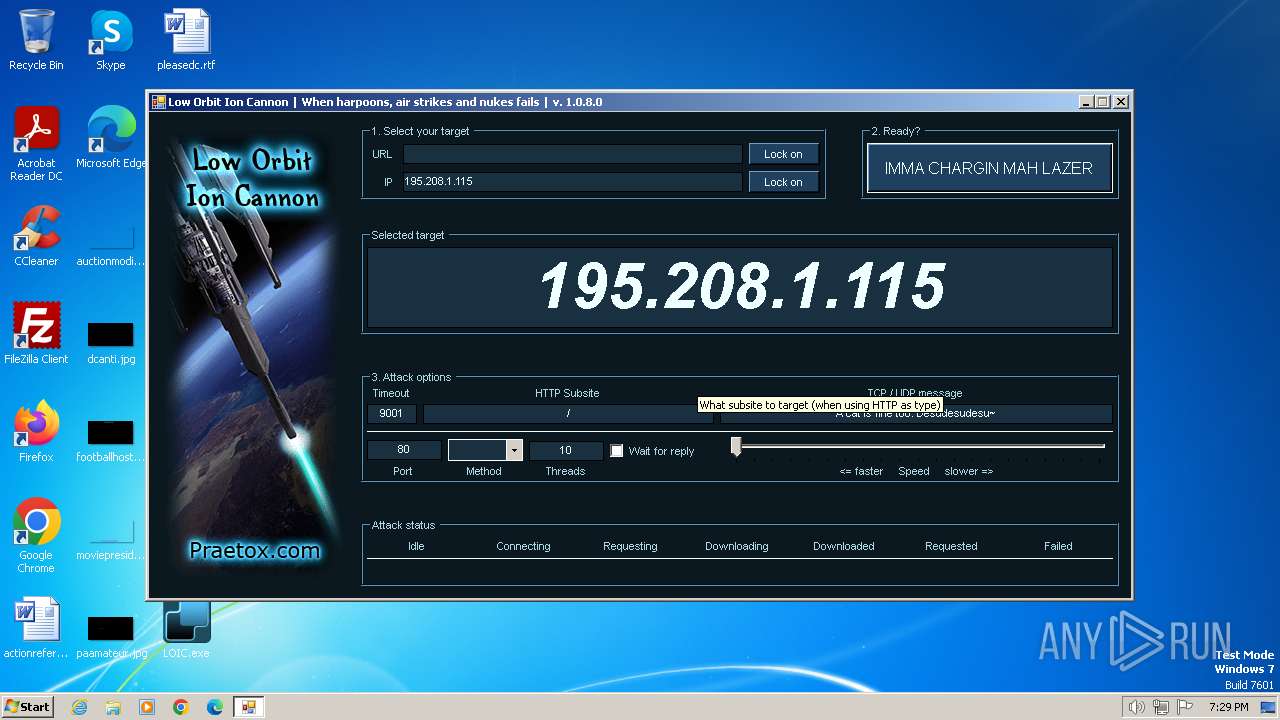Focus the URL input field
Viewport: 1280px width, 720px height.
pos(572,154)
